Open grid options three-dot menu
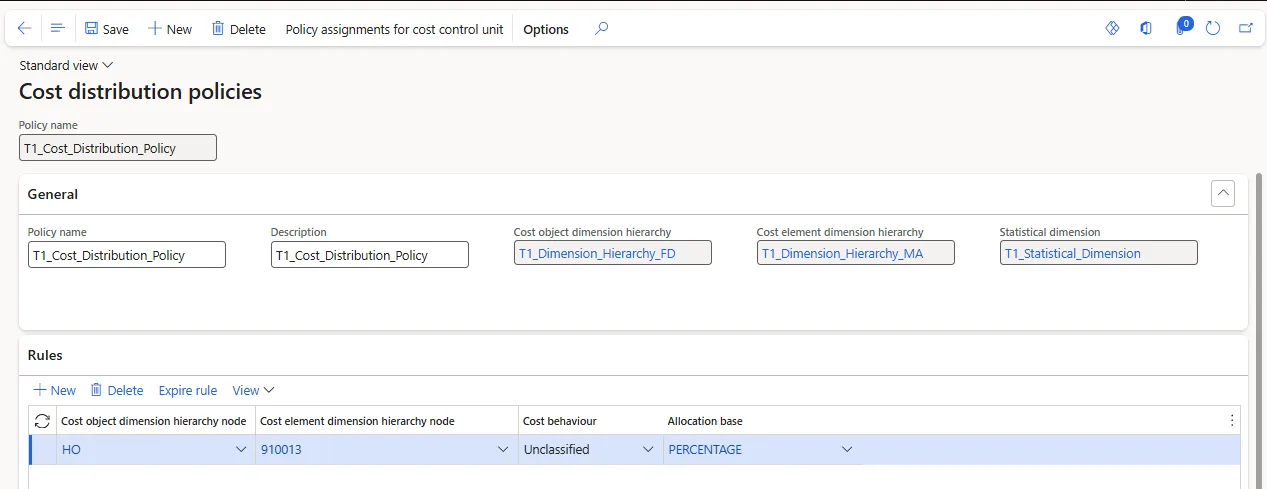Image resolution: width=1267 pixels, height=489 pixels. pyautogui.click(x=1232, y=421)
